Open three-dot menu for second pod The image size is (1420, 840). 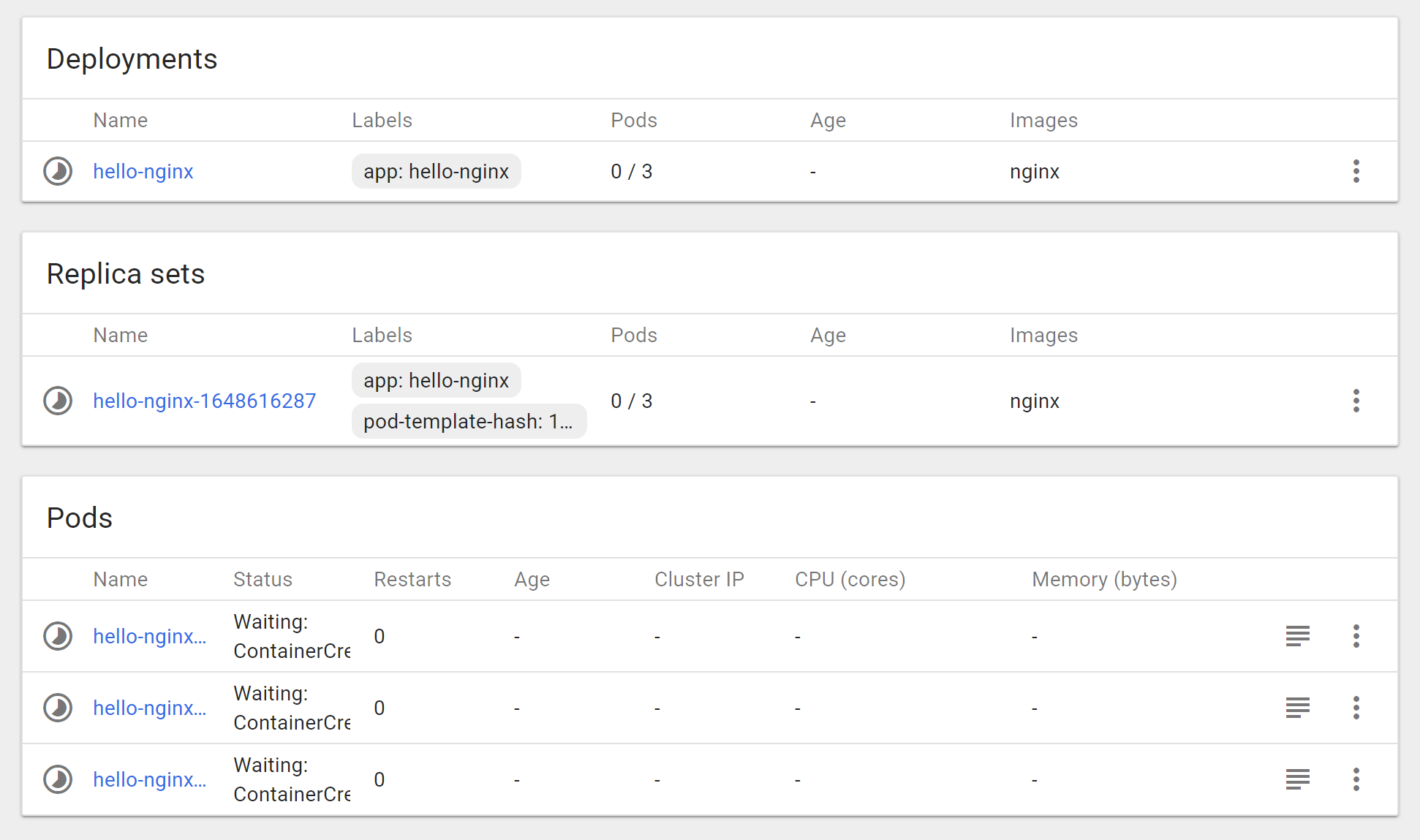1356,708
